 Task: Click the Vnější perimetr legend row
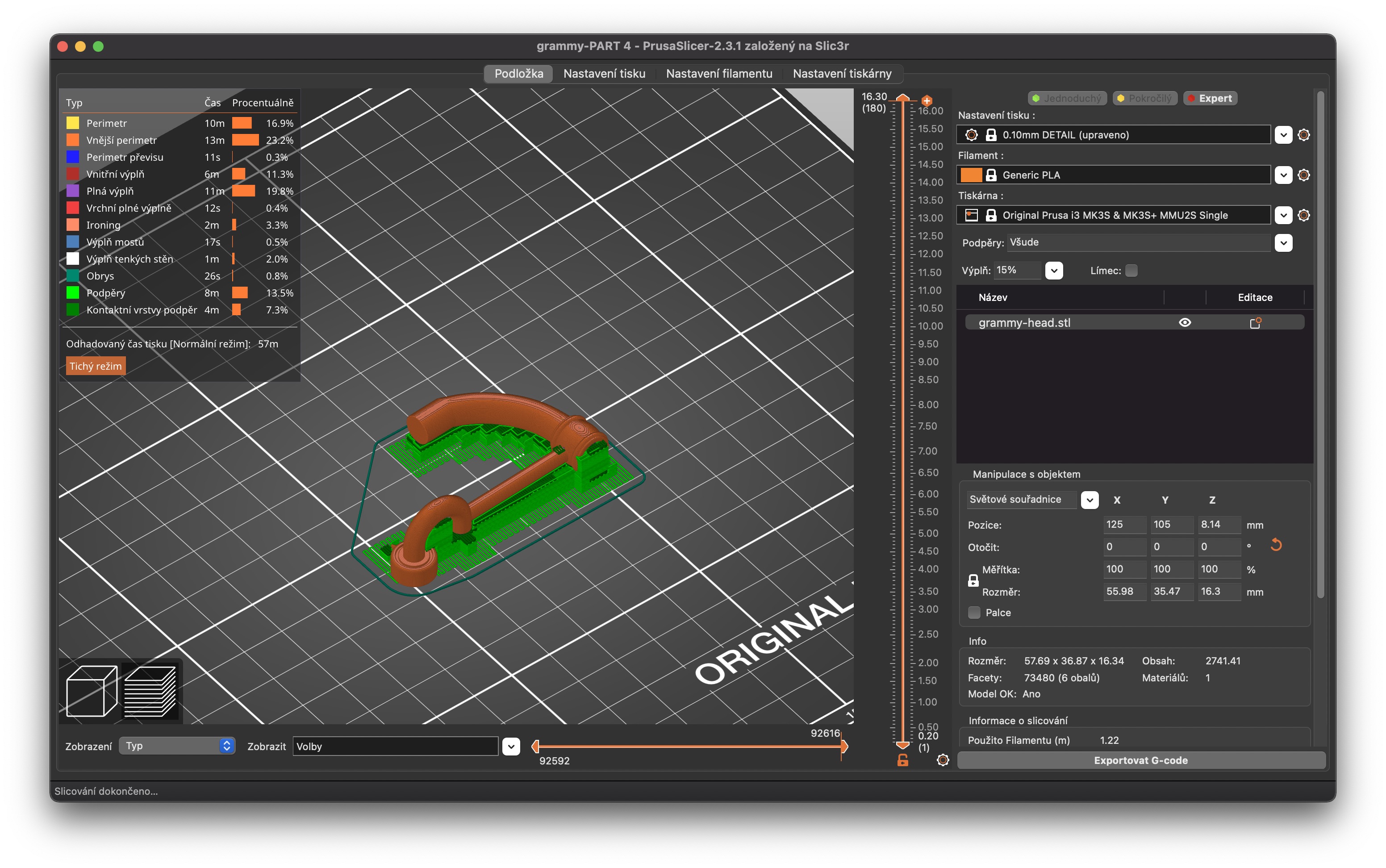click(x=180, y=140)
